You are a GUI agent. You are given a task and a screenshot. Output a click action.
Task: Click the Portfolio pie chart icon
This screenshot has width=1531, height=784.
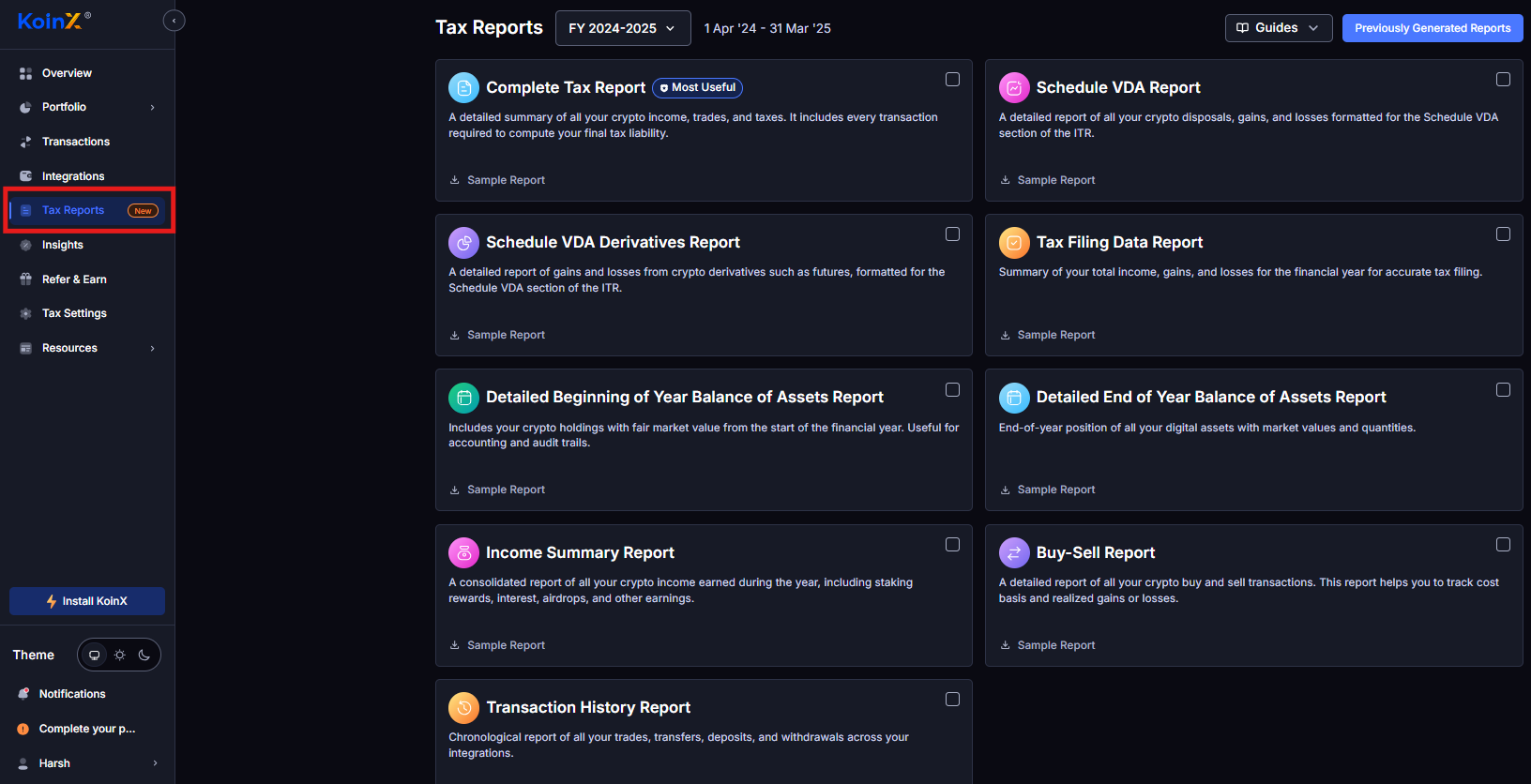pyautogui.click(x=25, y=107)
